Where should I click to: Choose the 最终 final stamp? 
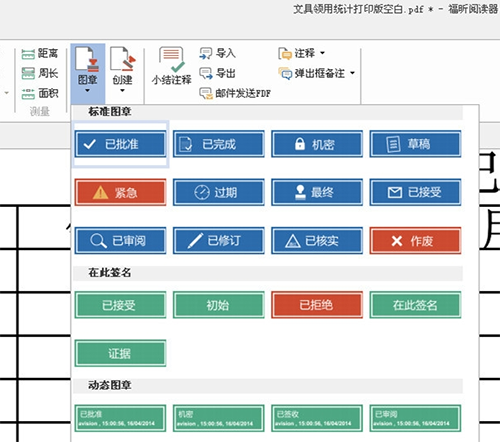317,192
